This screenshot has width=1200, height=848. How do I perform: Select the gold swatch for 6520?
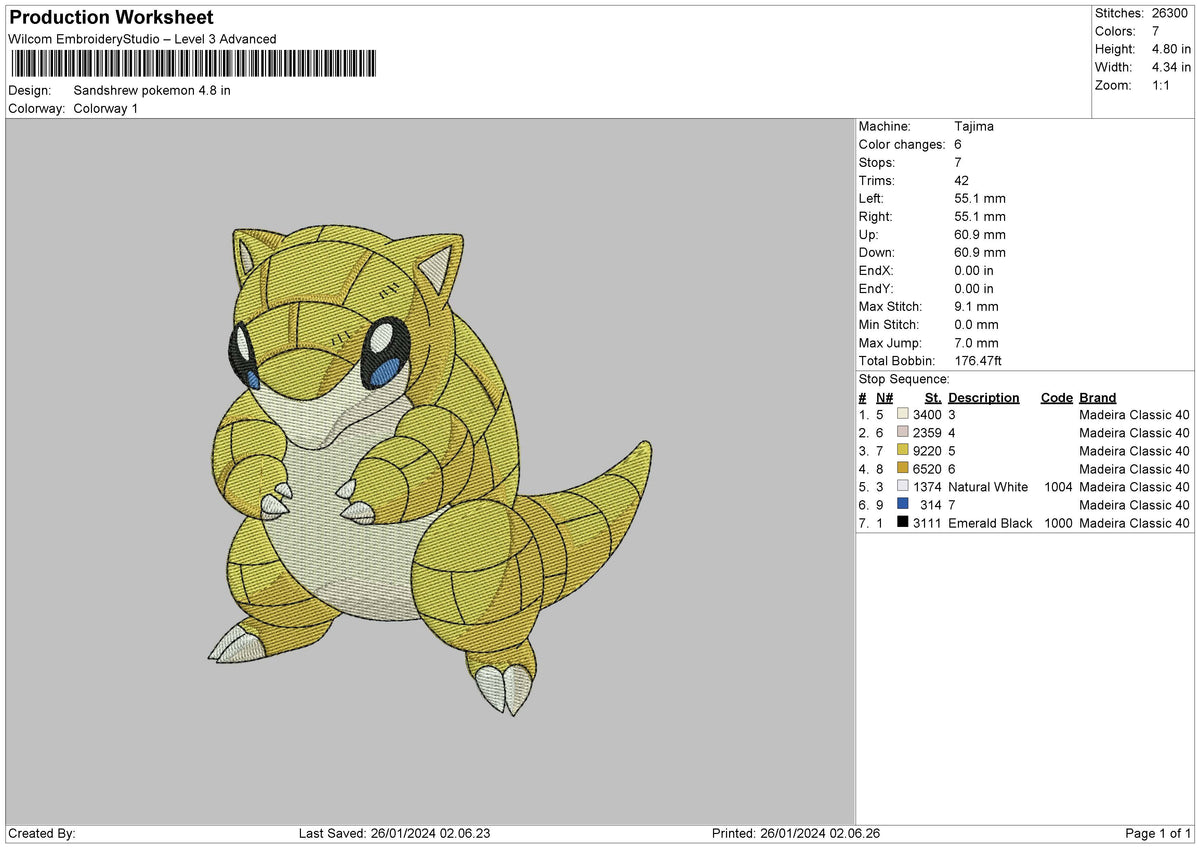tap(903, 468)
